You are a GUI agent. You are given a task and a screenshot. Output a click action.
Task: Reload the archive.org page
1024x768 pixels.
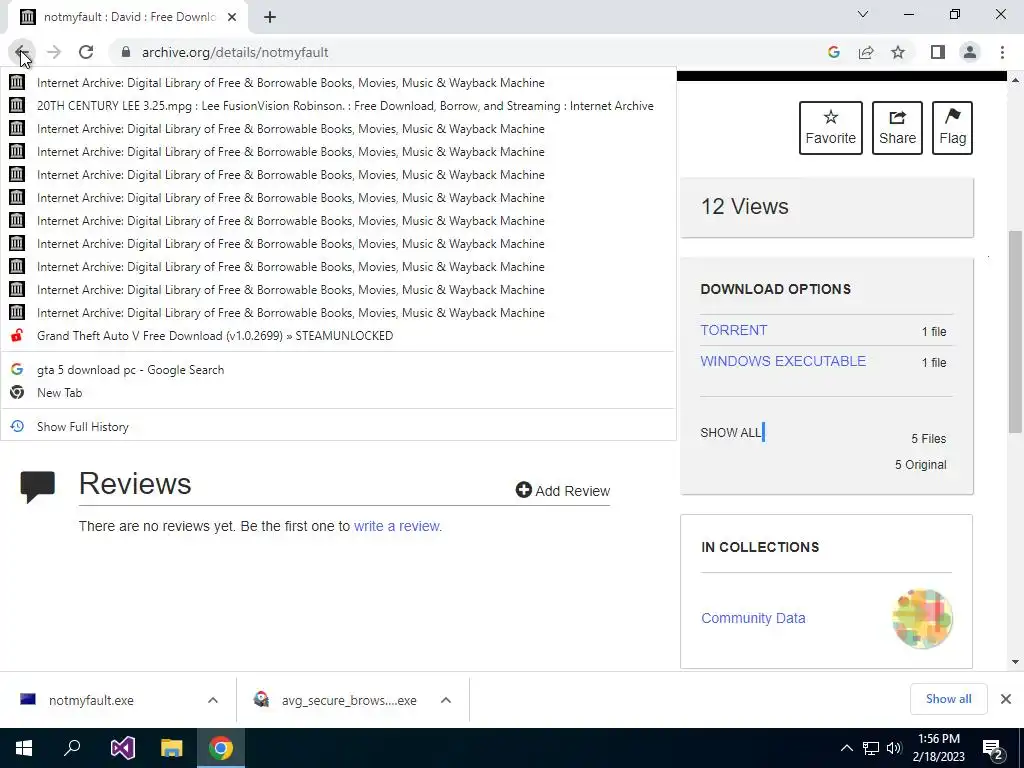click(x=86, y=52)
